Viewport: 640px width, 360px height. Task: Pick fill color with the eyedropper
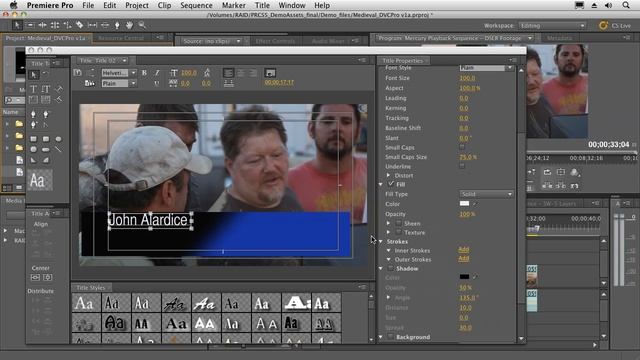475,204
